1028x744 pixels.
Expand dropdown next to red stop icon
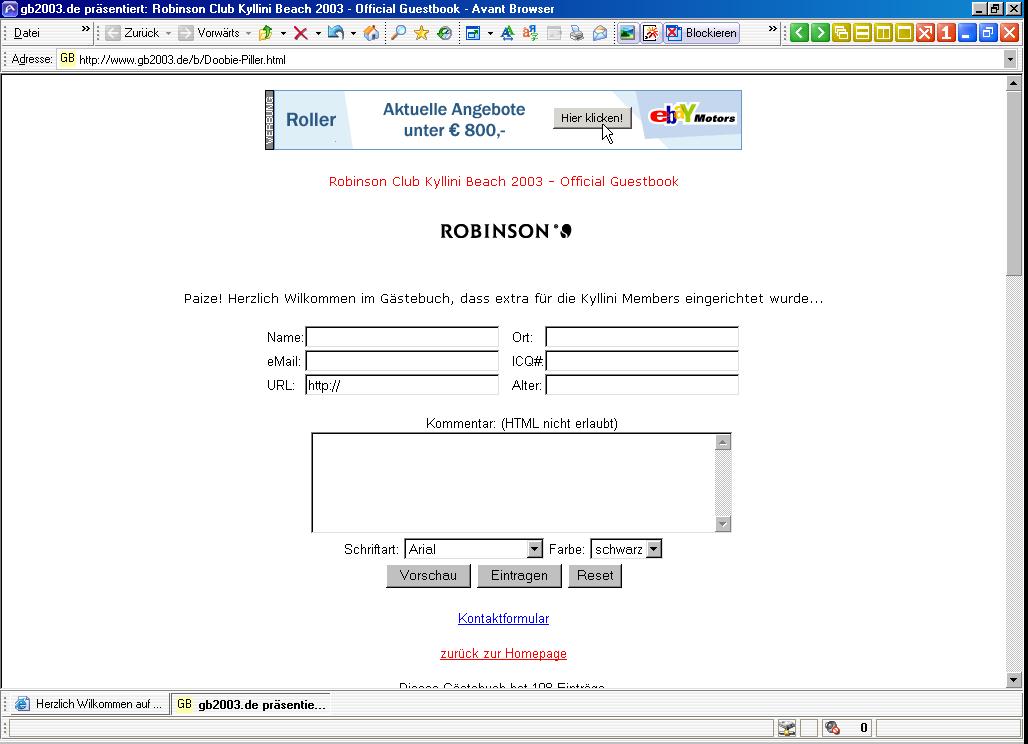click(x=318, y=33)
